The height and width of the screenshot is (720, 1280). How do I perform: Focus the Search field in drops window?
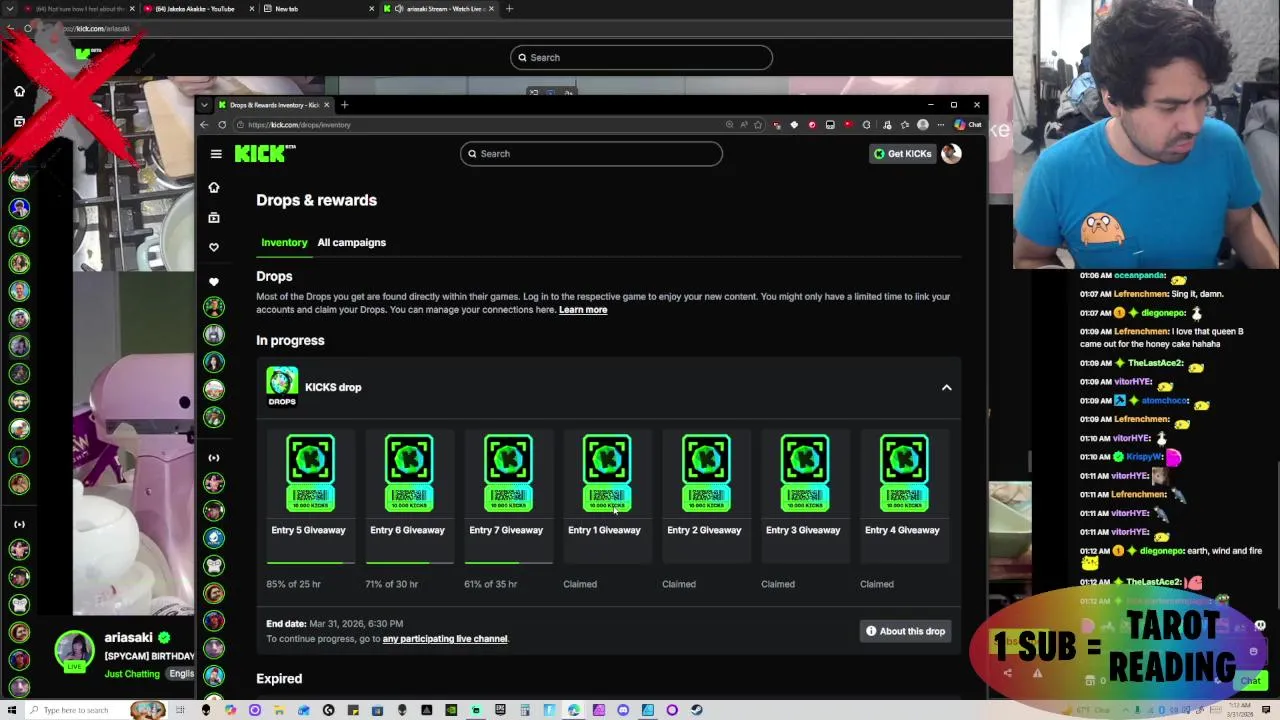[591, 154]
